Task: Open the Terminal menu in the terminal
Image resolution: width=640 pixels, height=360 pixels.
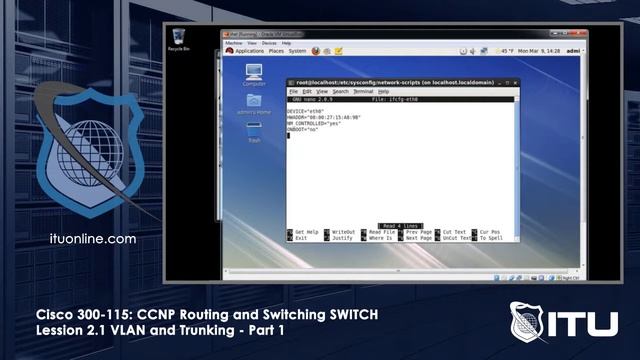Action: [363, 91]
